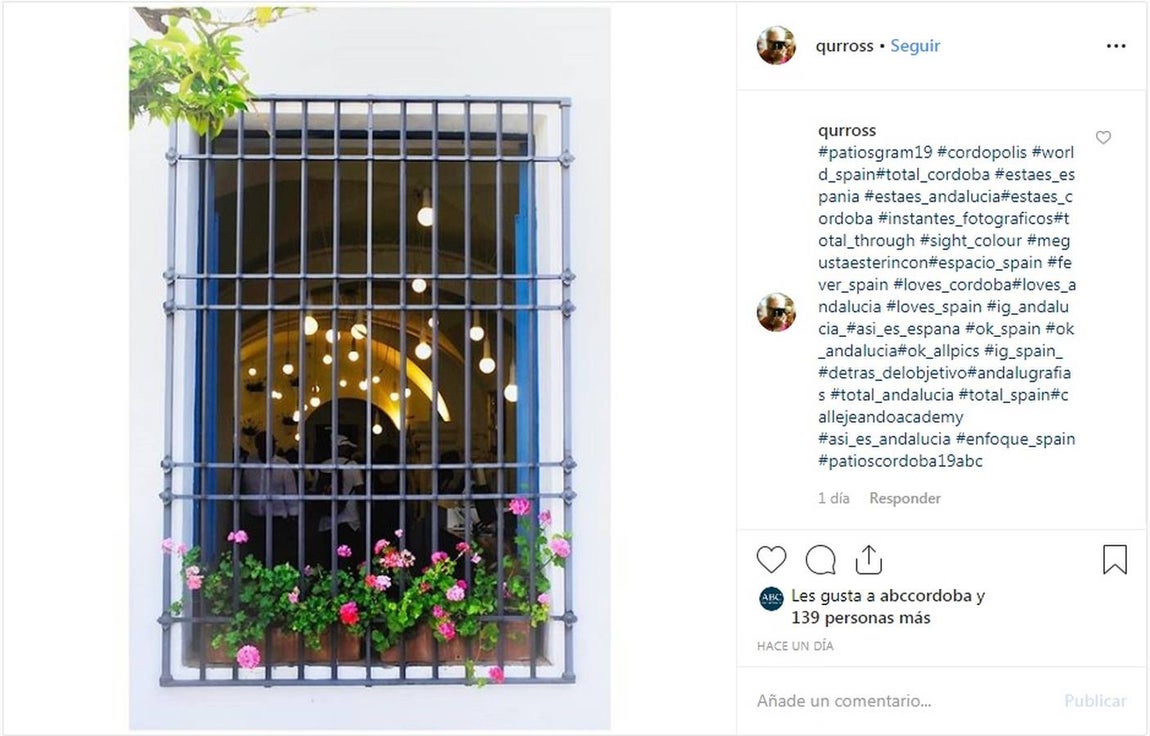Like the post with the heart icon
This screenshot has width=1150, height=736.
coord(771,560)
